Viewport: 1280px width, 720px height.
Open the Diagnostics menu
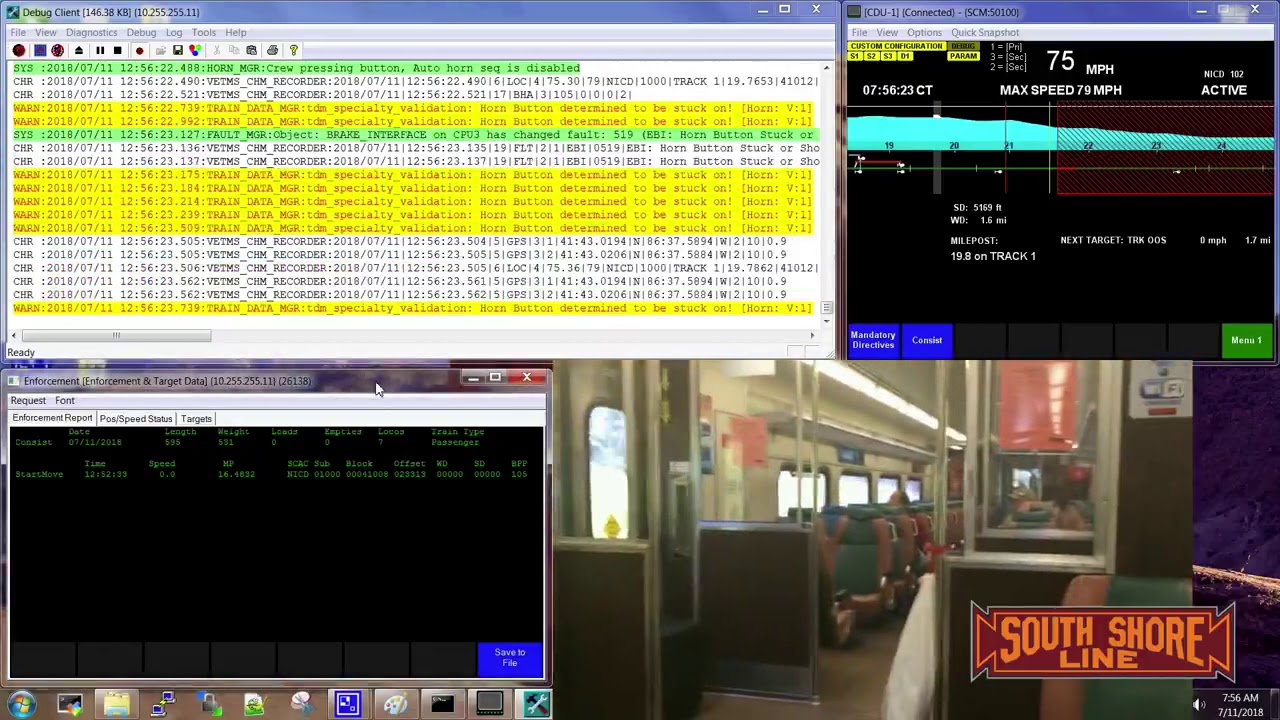(x=91, y=32)
